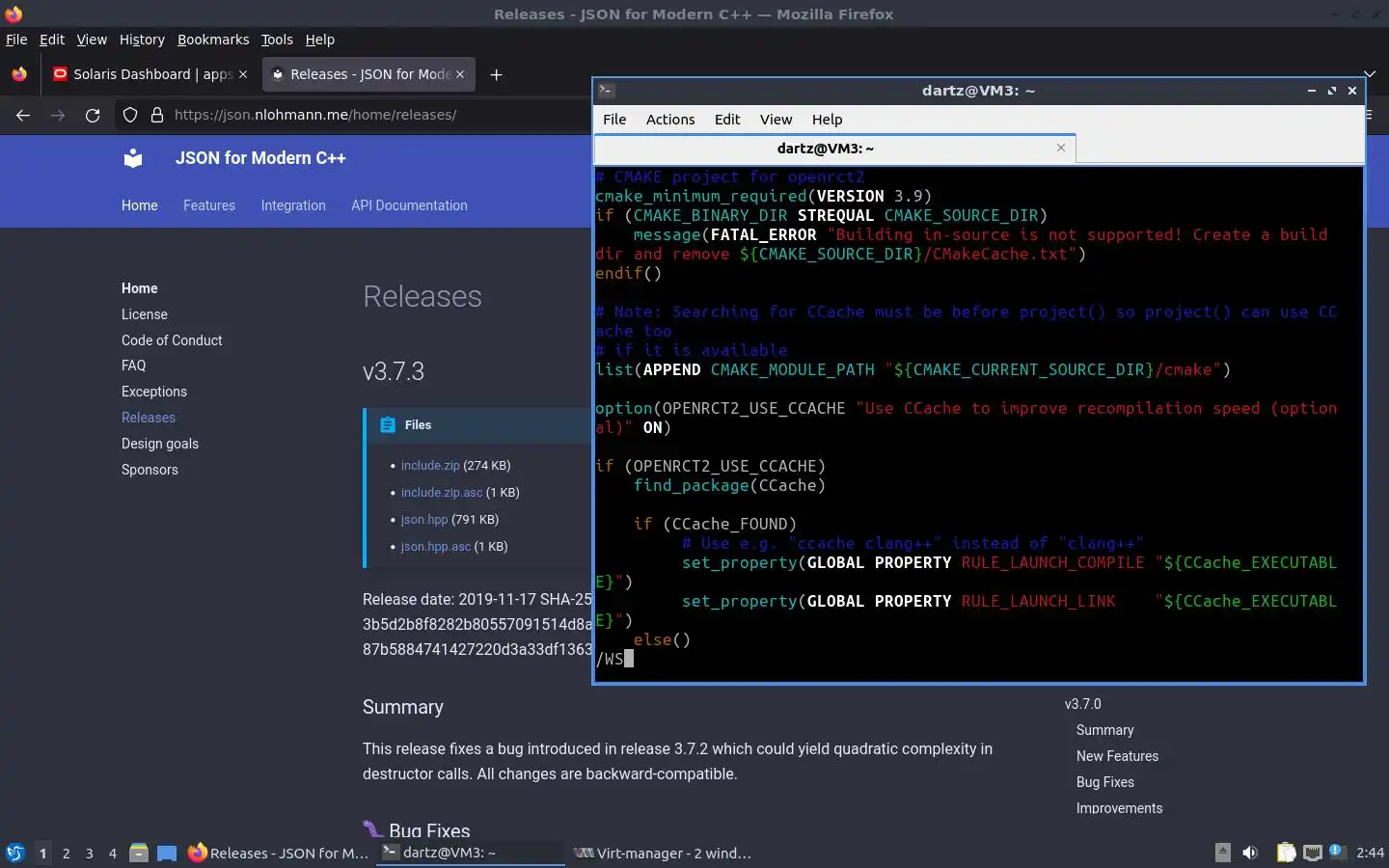Open the LXQt application menu icon
1389x868 pixels.
15,853
